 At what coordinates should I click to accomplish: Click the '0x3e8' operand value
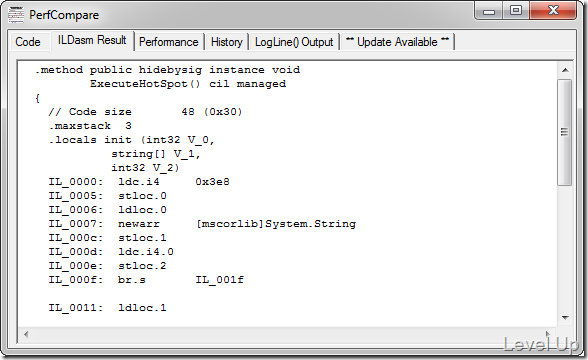click(213, 182)
